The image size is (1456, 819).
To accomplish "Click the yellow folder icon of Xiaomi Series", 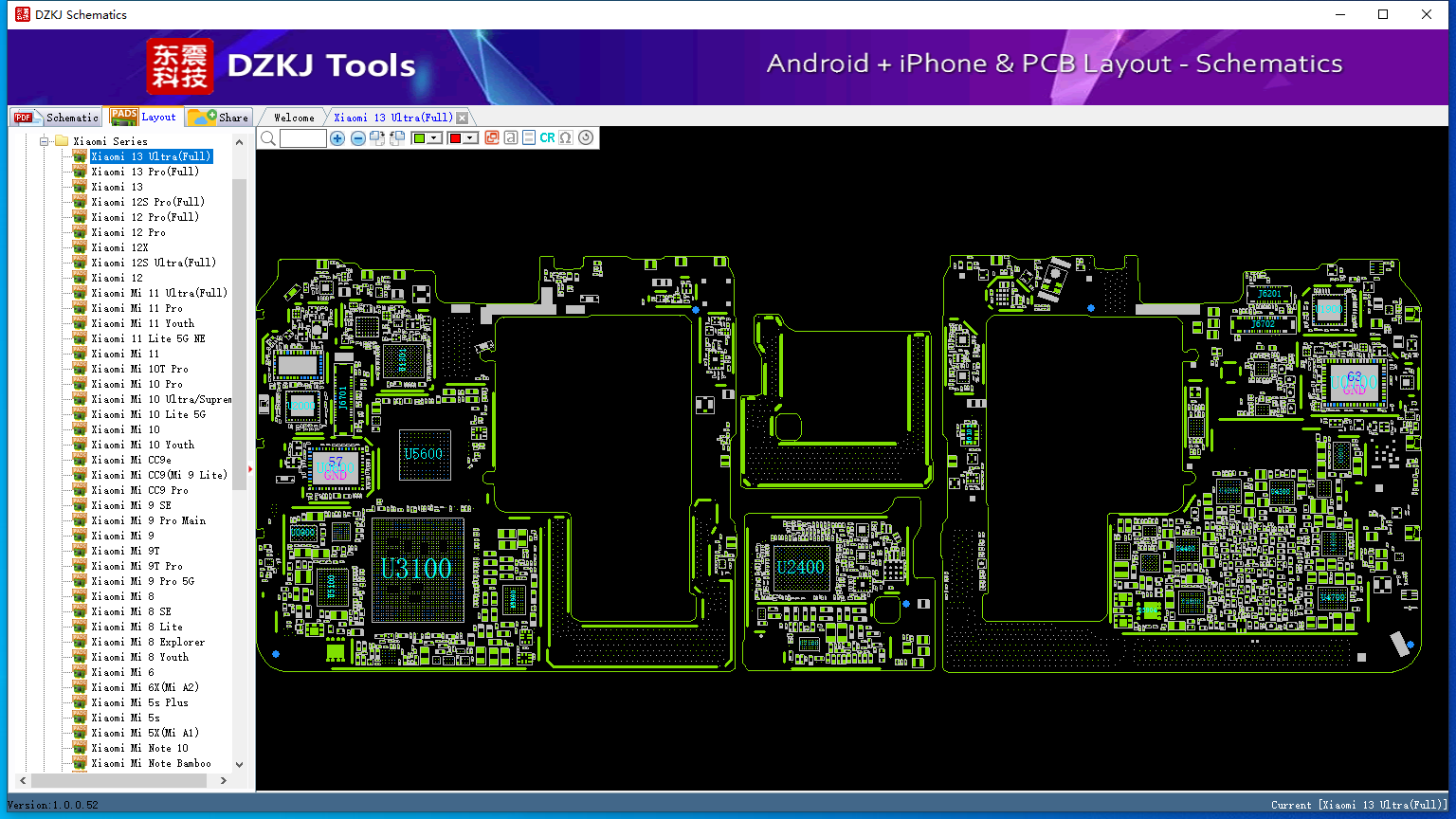I will (62, 141).
